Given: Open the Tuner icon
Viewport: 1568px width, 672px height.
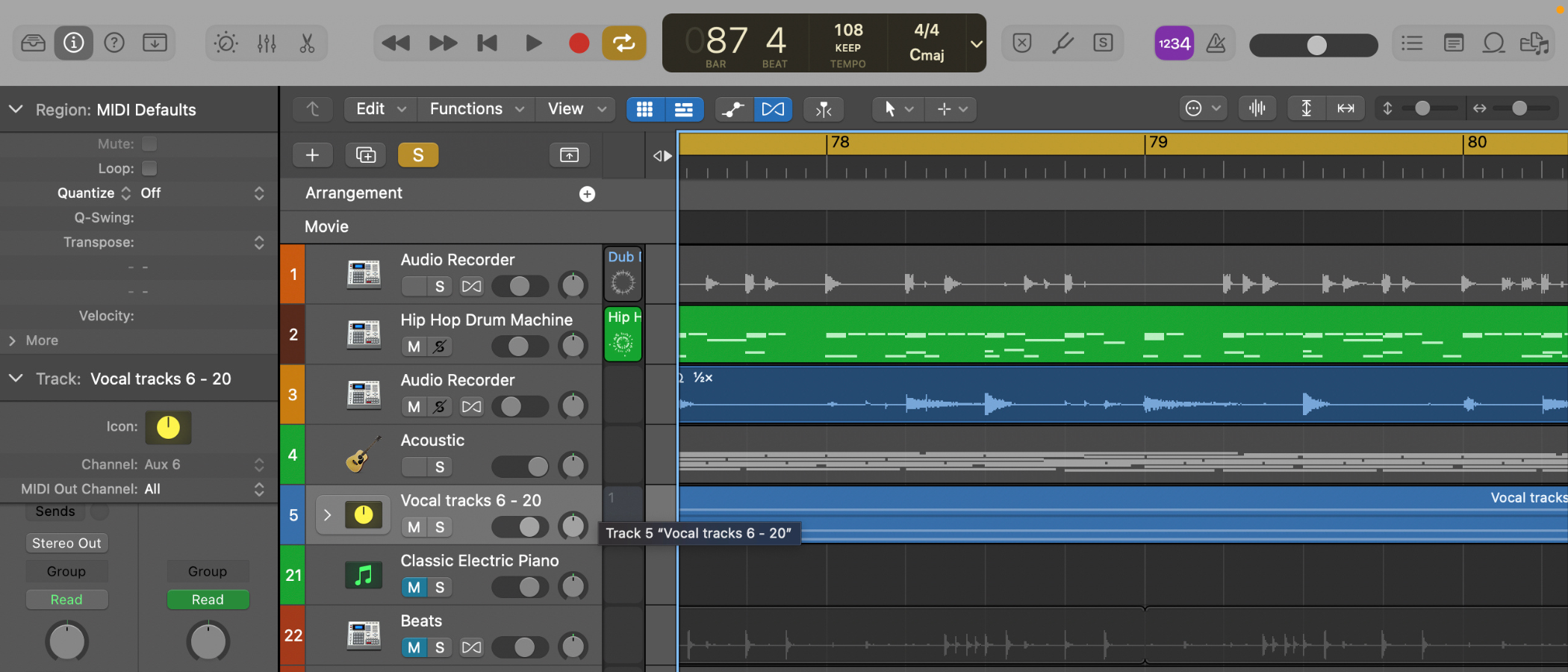Looking at the screenshot, I should click(x=1063, y=43).
